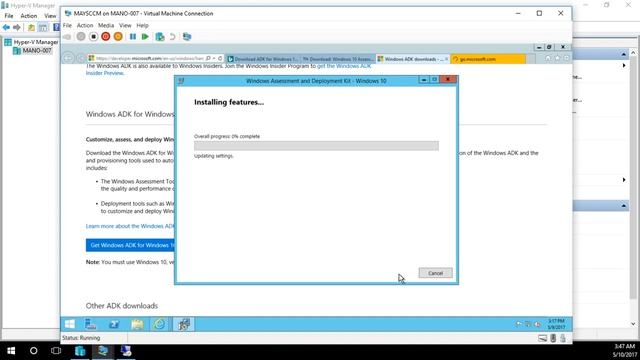This screenshot has height=360, width=640.
Task: Collapse lower Actions pane section in Hyper-V Manager
Action: click(623, 206)
